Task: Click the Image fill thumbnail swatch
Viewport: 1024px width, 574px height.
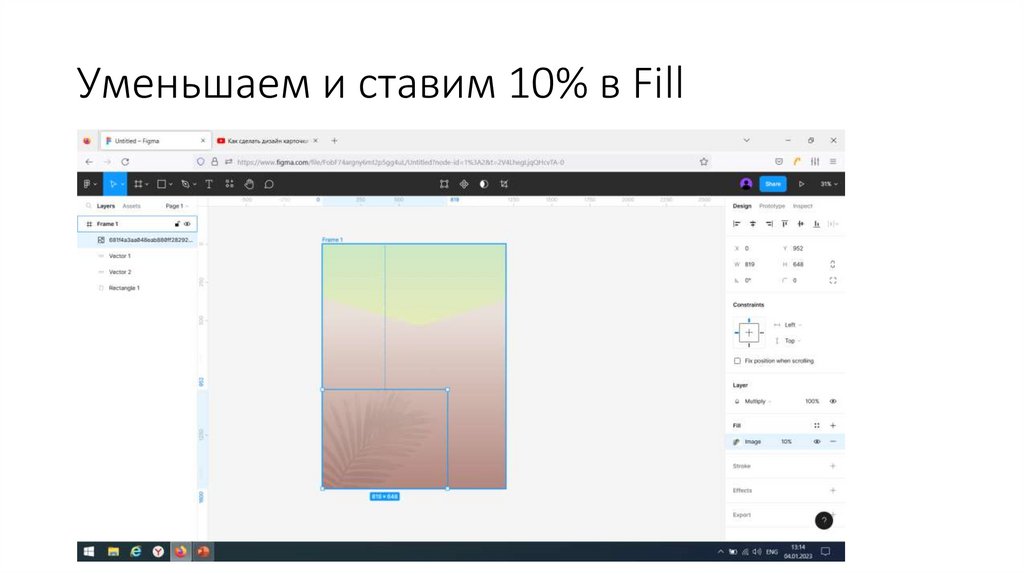Action: 737,441
